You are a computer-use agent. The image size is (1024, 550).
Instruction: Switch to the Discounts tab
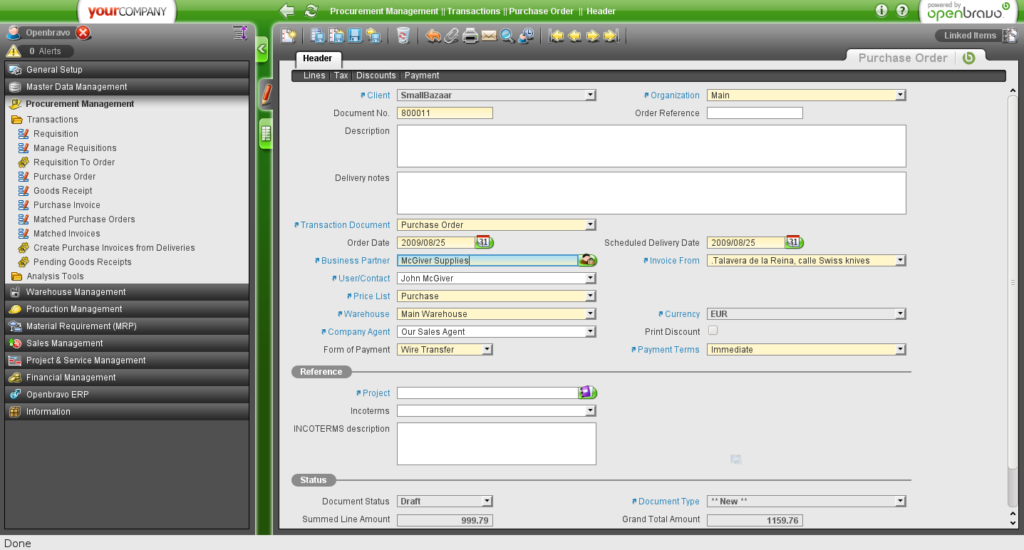click(x=376, y=76)
